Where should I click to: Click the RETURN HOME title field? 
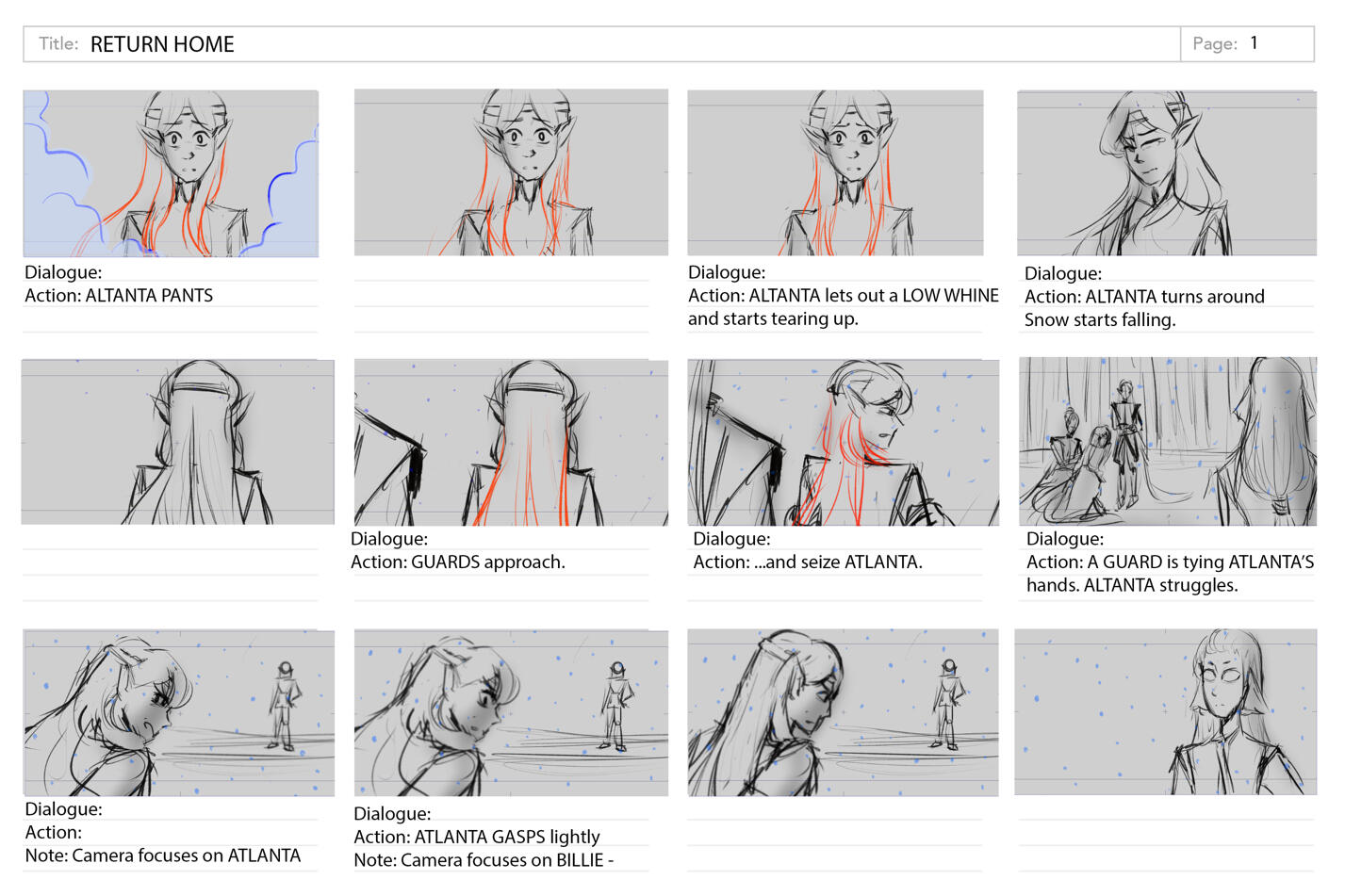[601, 44]
